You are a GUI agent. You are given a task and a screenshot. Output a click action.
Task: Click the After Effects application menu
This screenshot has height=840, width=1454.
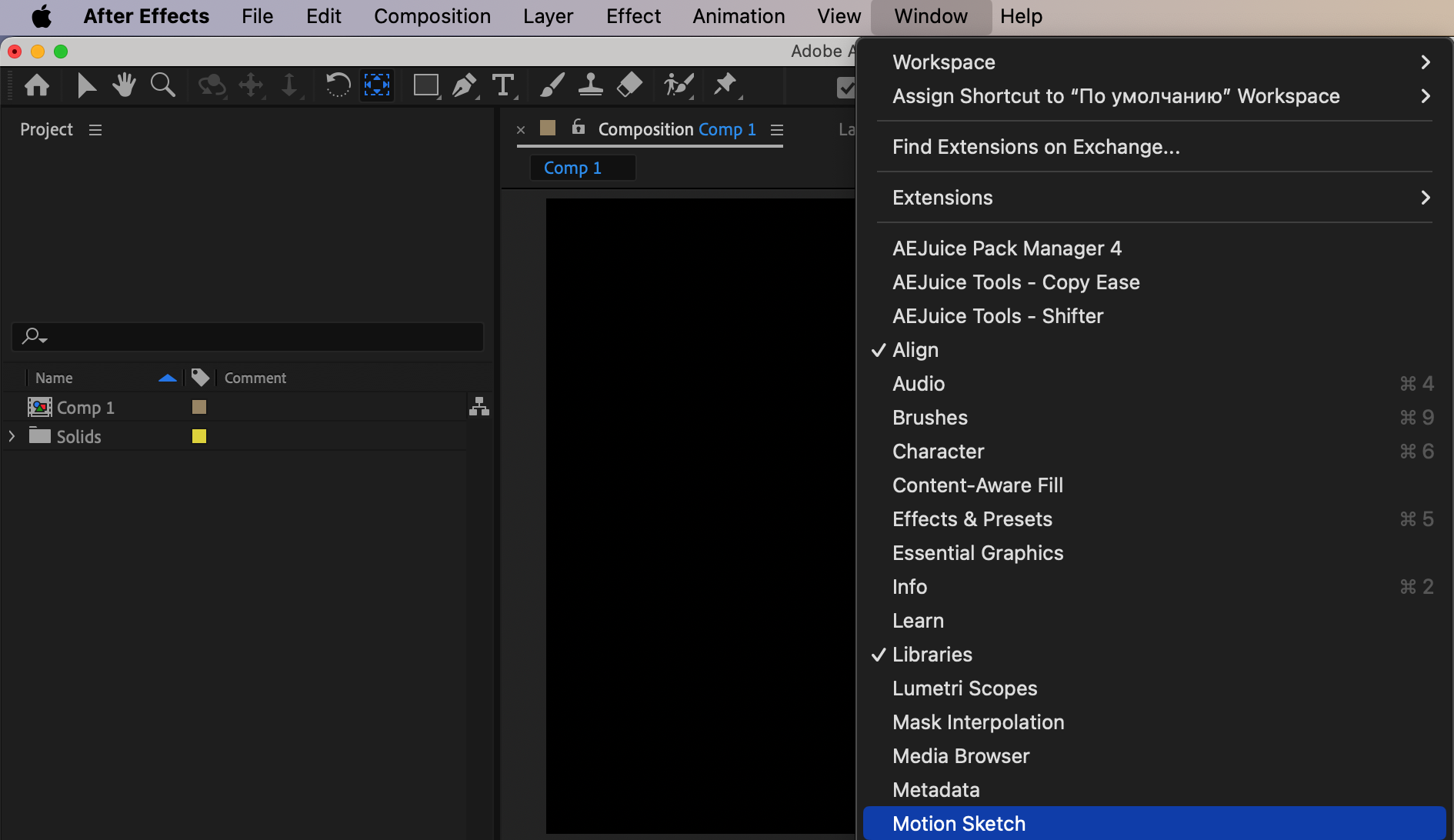tap(146, 16)
